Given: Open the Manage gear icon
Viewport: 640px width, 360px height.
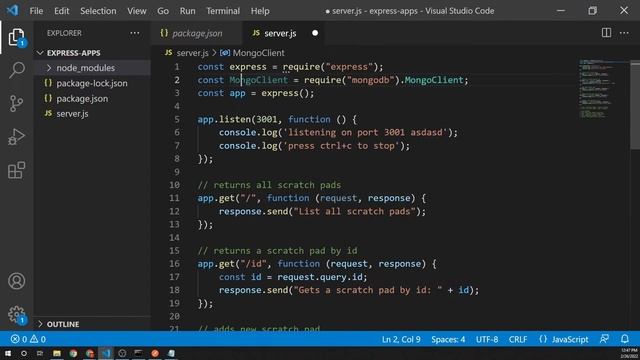Looking at the screenshot, I should [x=17, y=315].
